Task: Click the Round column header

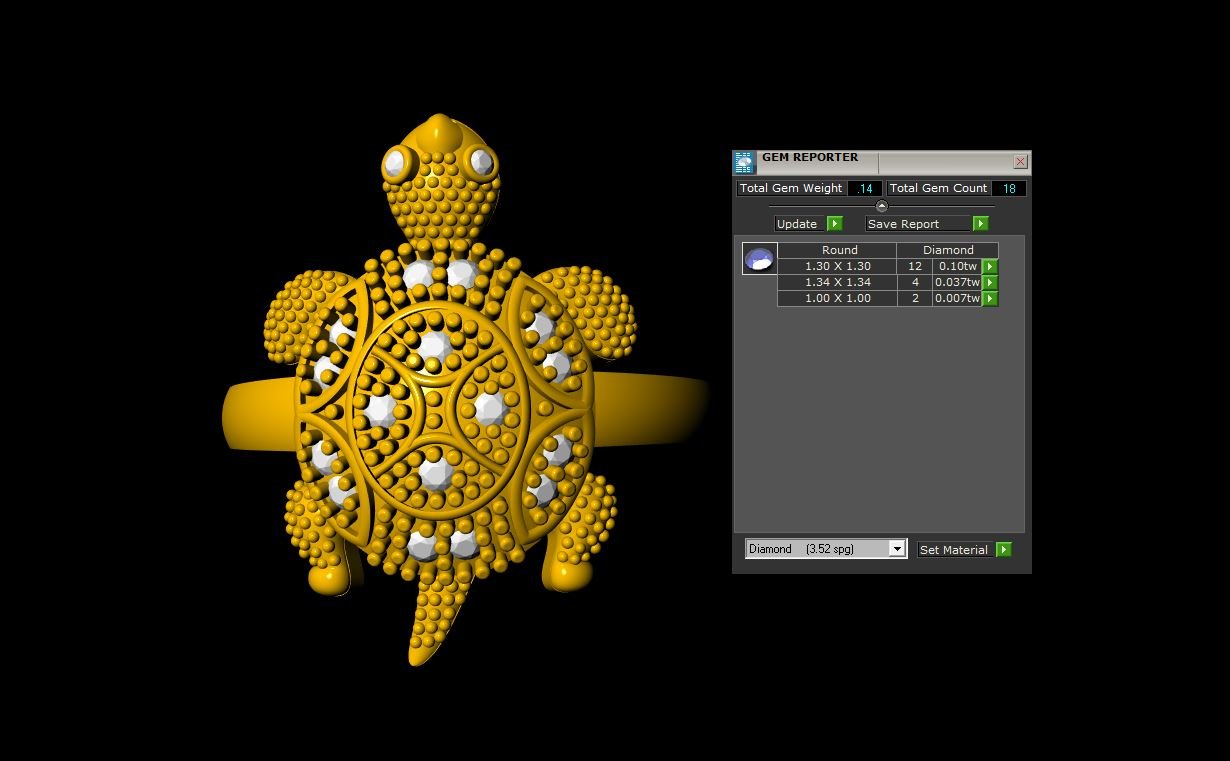Action: pos(839,250)
